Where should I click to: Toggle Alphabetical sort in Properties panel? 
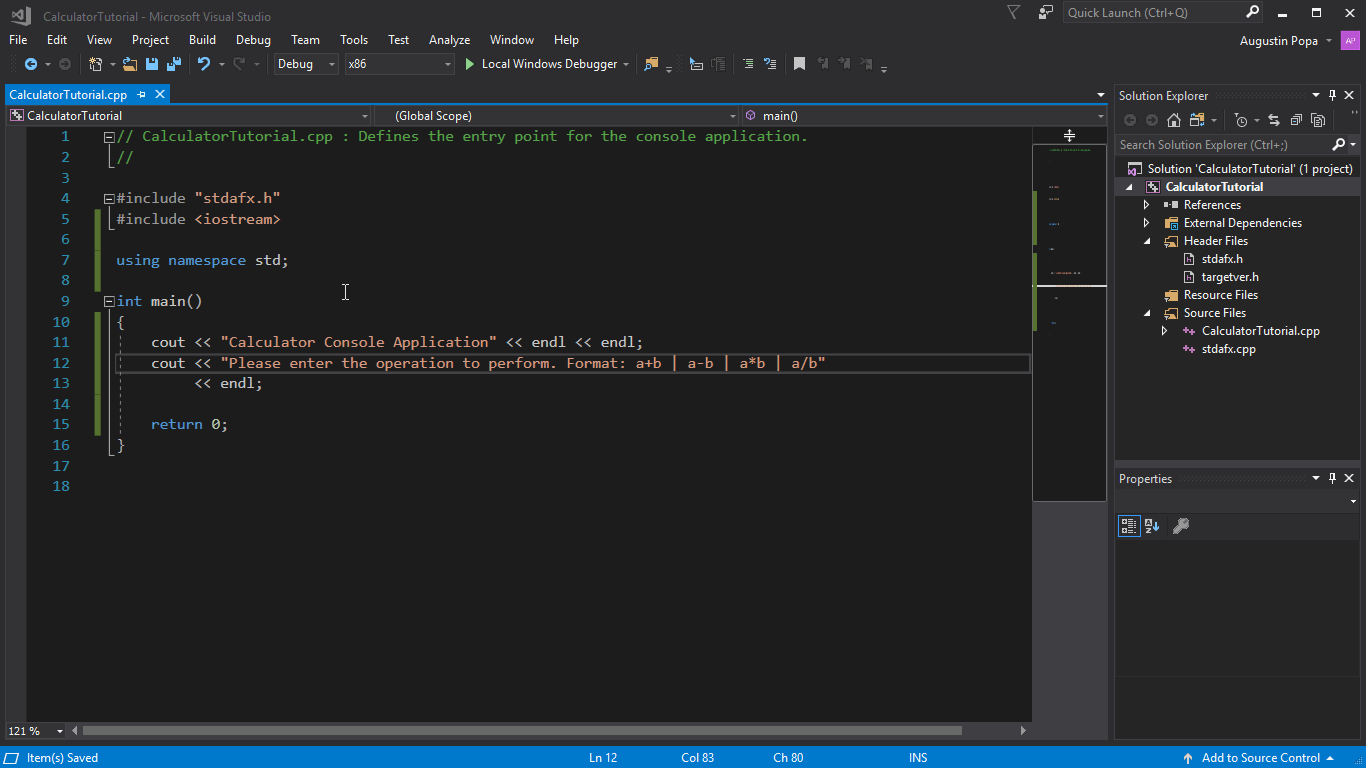click(1152, 526)
